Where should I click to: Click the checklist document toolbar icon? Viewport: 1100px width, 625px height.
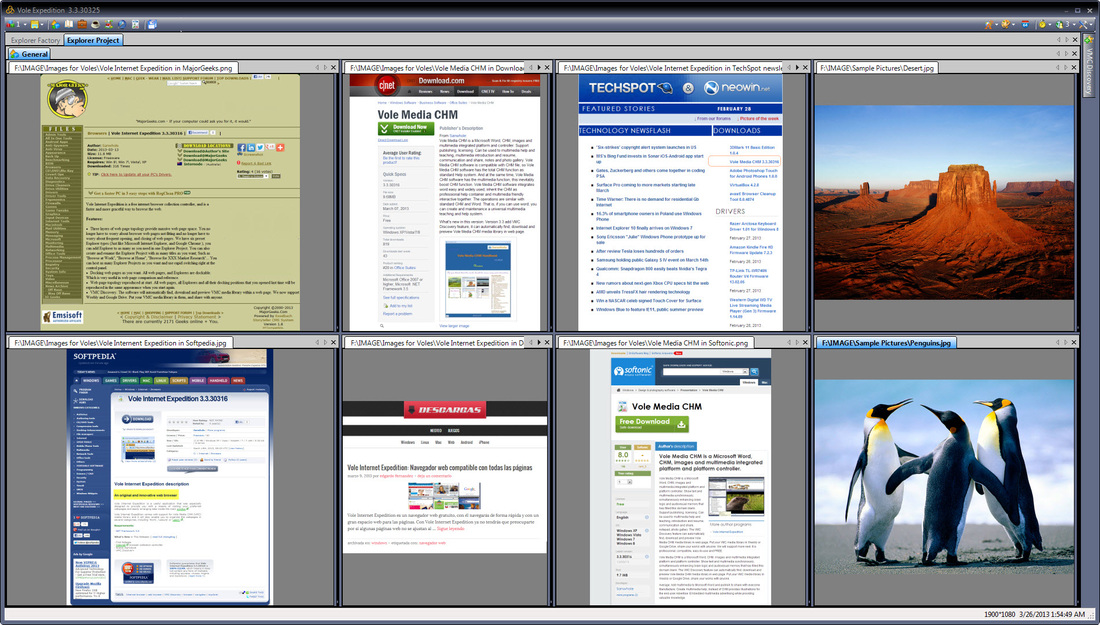(135, 25)
